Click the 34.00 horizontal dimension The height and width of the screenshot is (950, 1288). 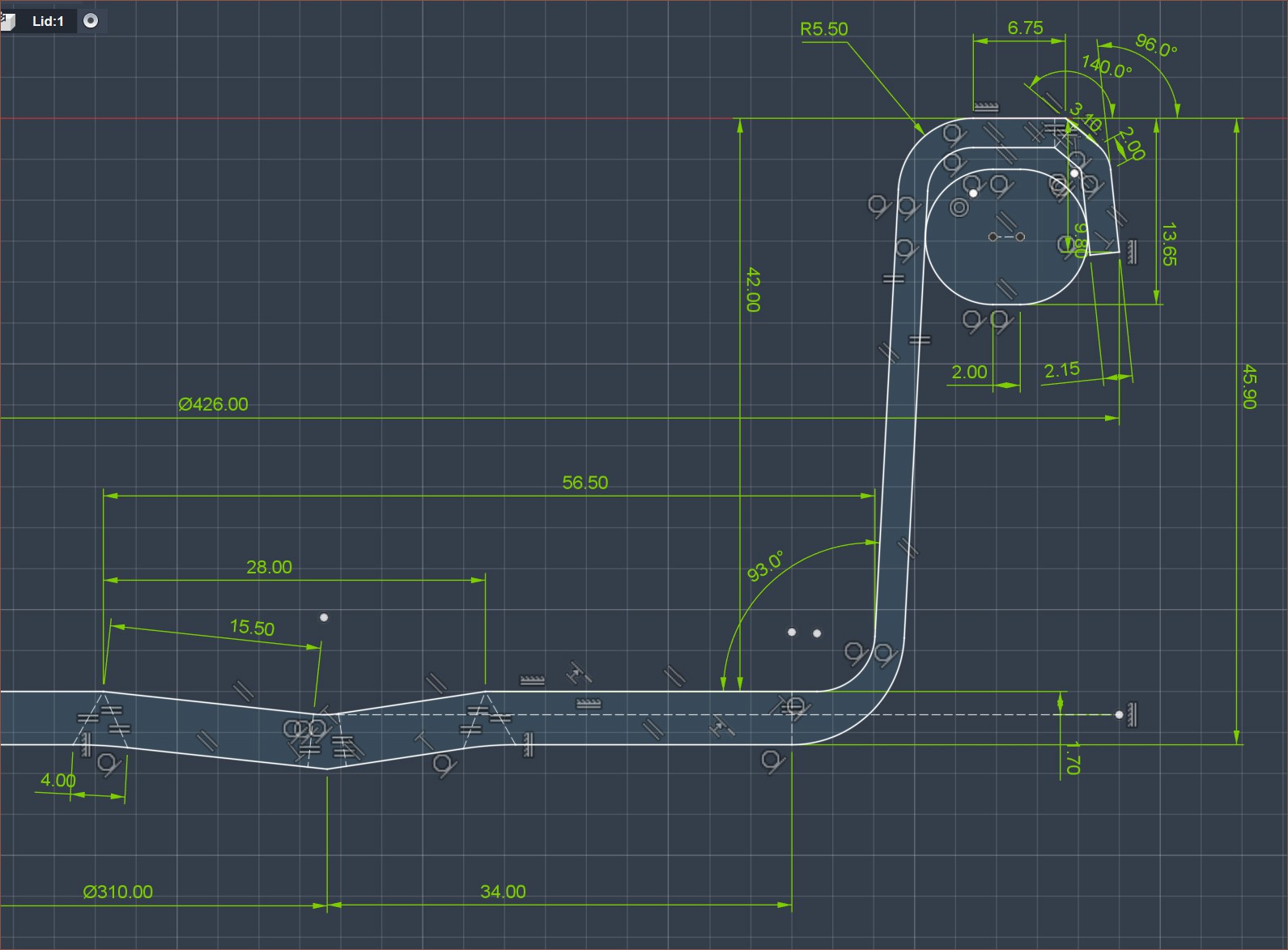coord(503,892)
